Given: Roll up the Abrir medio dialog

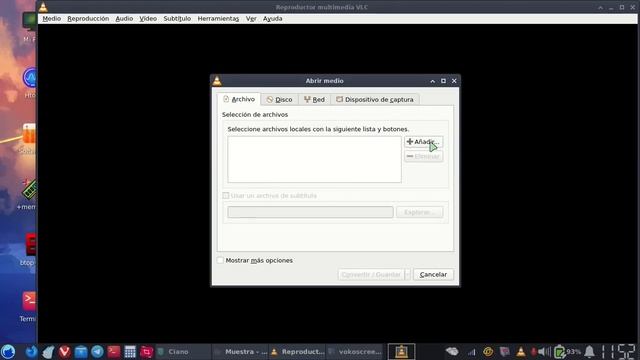Looking at the screenshot, I should (433, 81).
